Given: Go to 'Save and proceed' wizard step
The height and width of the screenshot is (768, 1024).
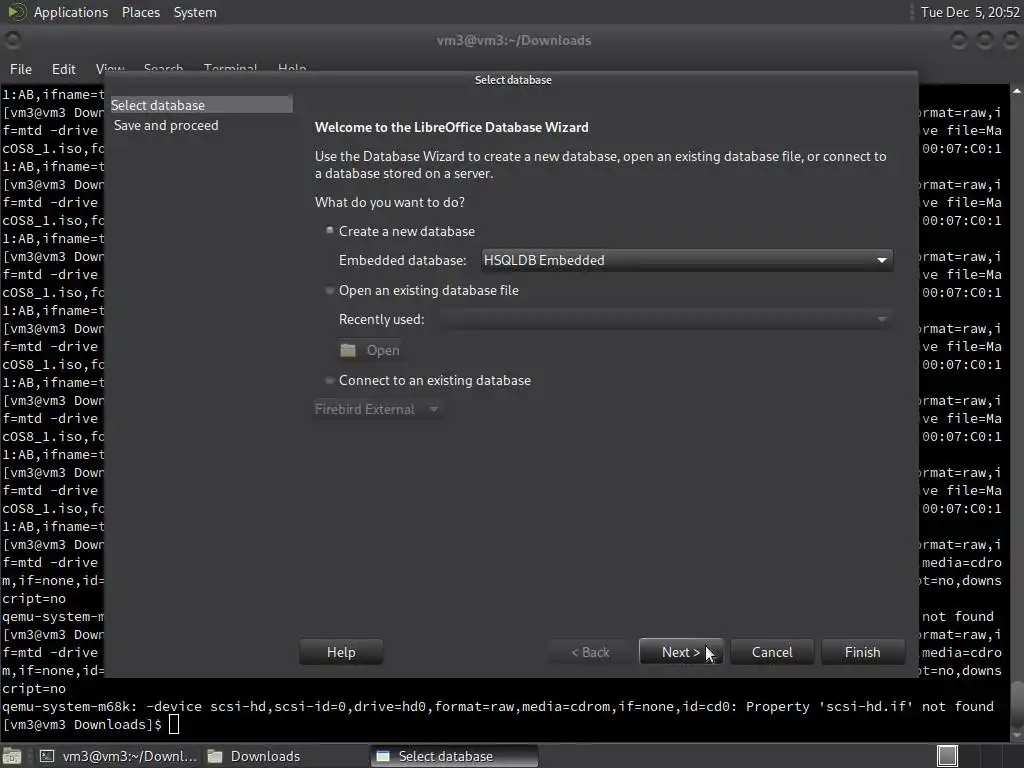Looking at the screenshot, I should tap(166, 125).
